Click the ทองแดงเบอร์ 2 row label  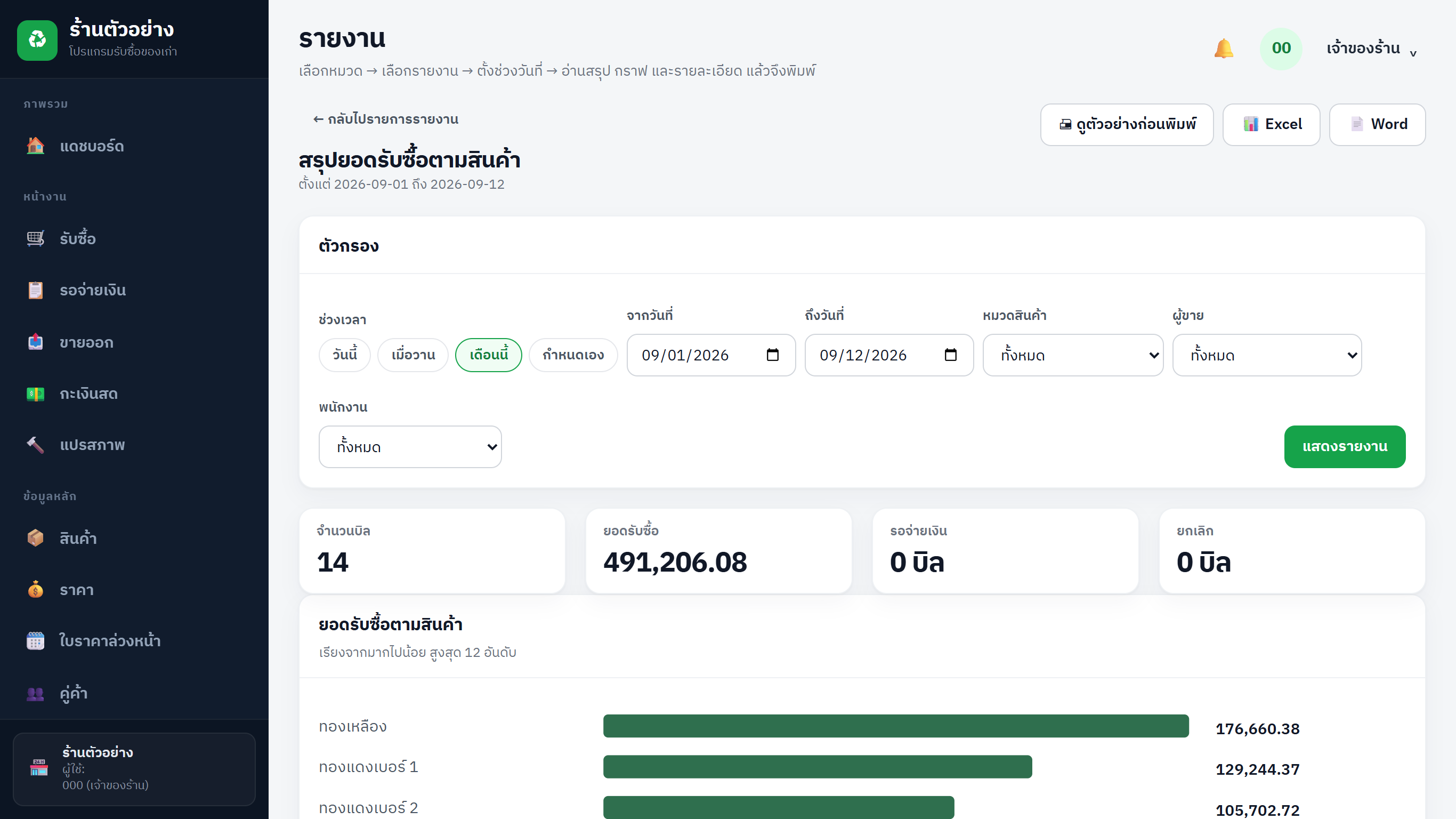(368, 808)
